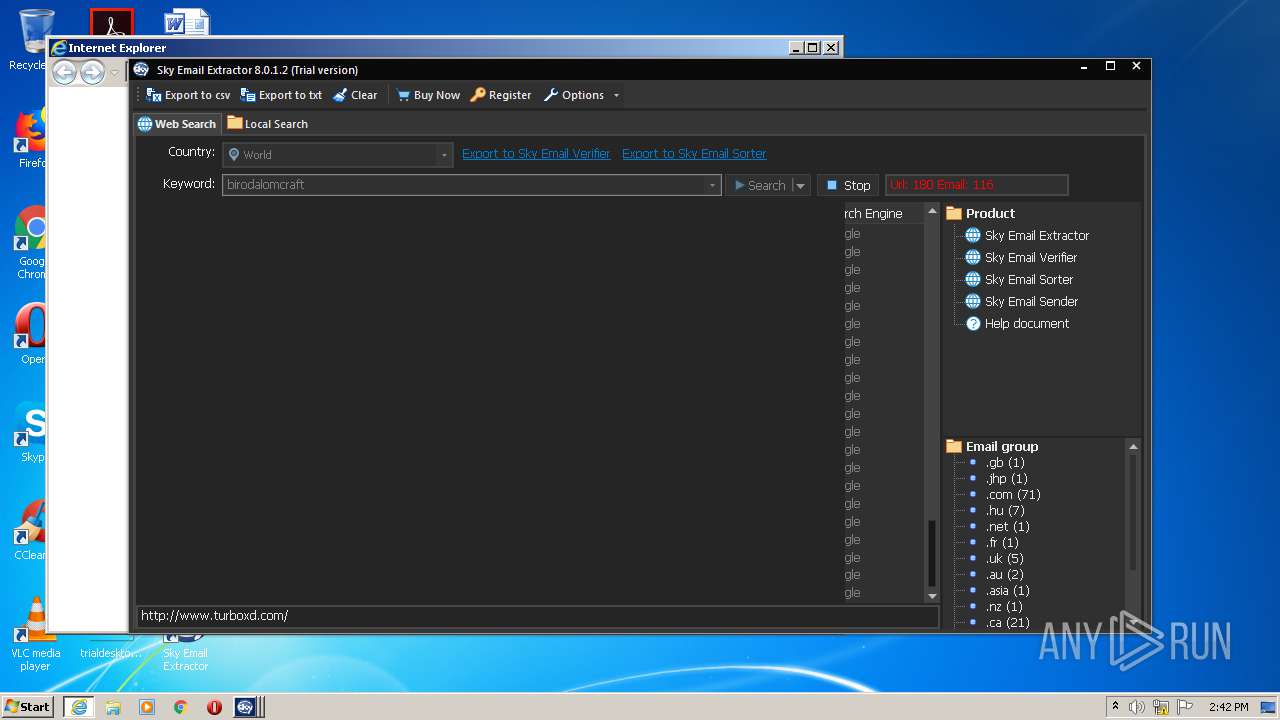1280x720 pixels.
Task: Open the Start menu
Action: tap(28, 706)
